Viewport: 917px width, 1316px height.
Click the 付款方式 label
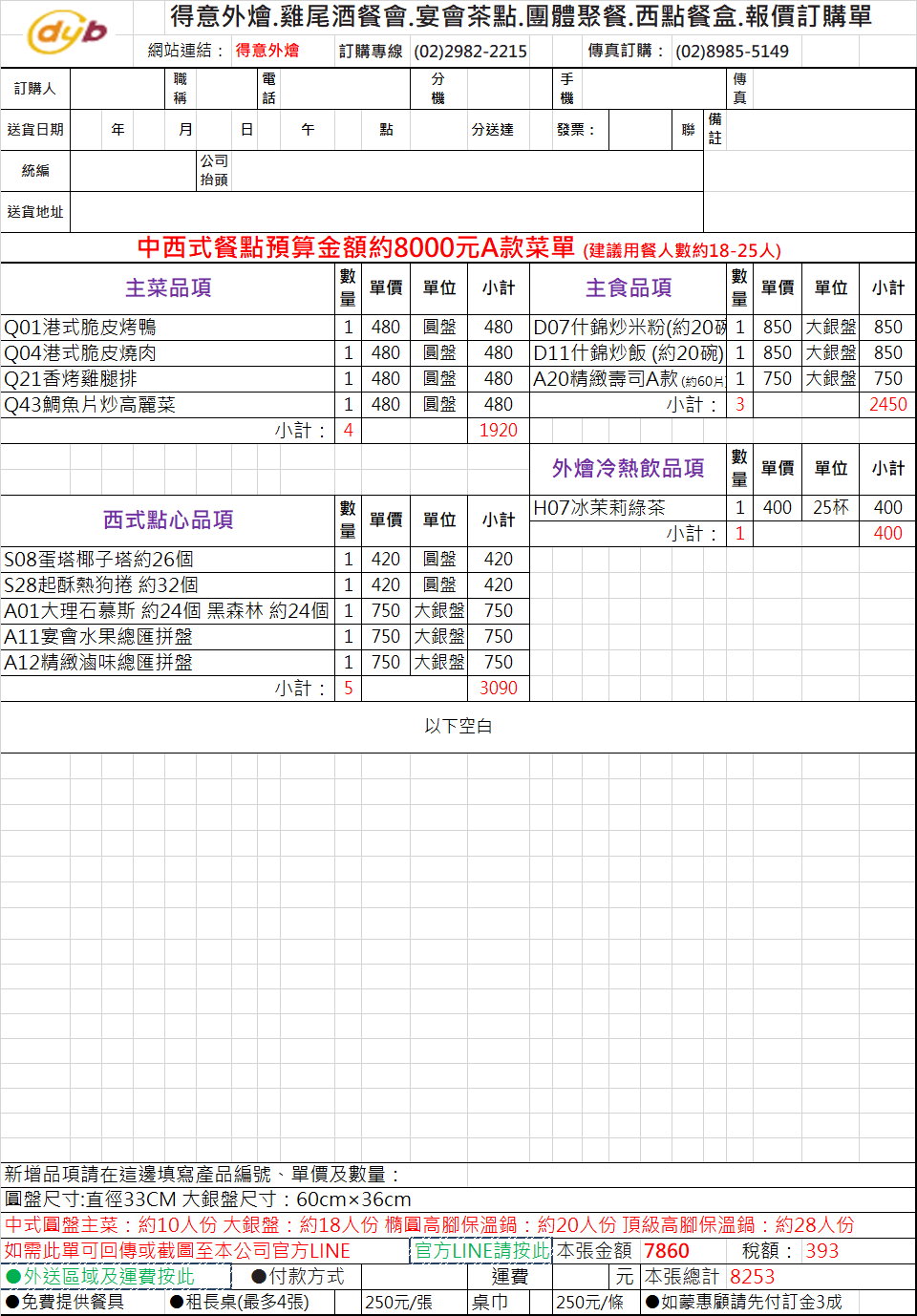[298, 1276]
